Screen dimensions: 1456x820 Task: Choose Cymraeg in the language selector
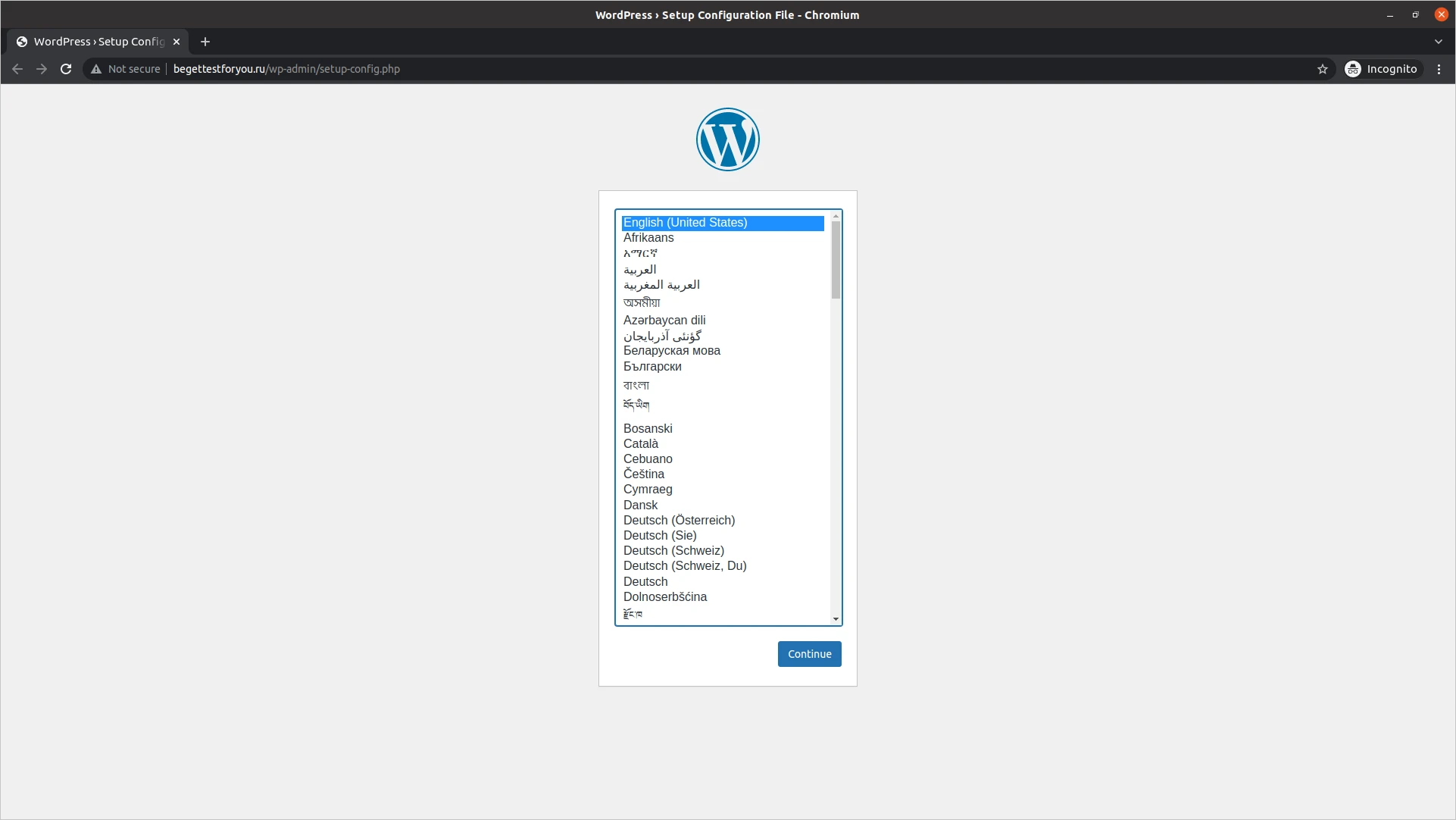(648, 489)
